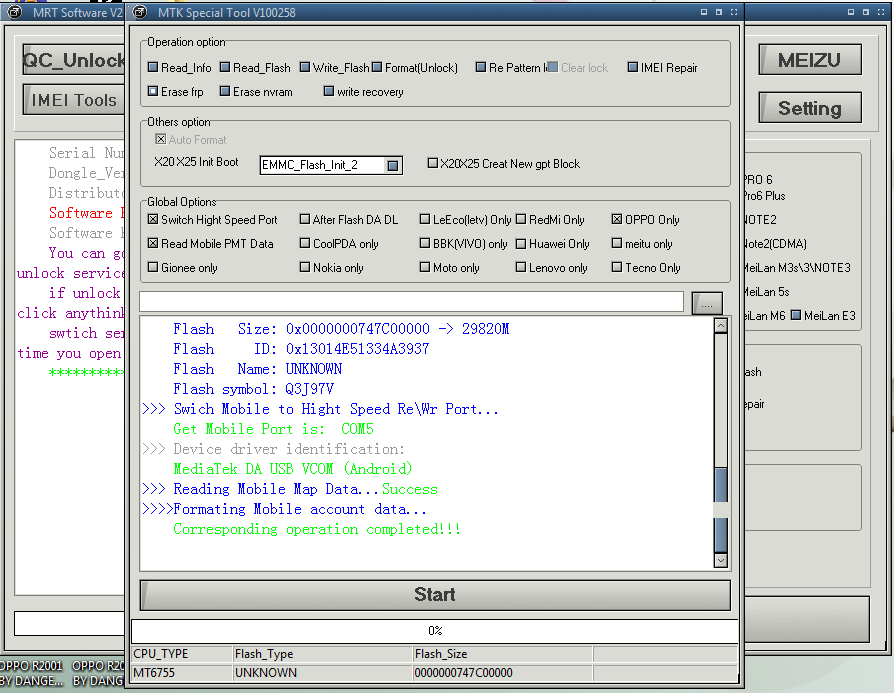
Task: Click the Flash_Type column header
Action: tap(323, 654)
